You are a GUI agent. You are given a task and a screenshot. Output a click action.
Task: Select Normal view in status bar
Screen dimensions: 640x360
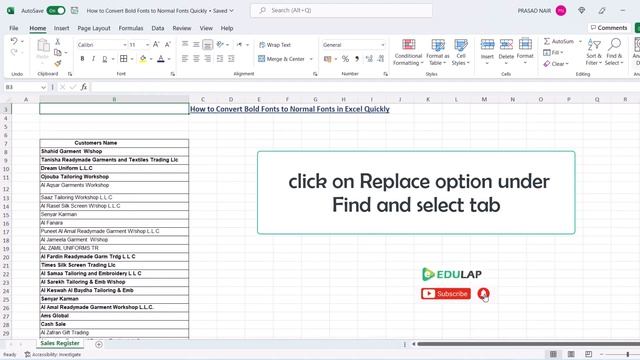click(553, 354)
